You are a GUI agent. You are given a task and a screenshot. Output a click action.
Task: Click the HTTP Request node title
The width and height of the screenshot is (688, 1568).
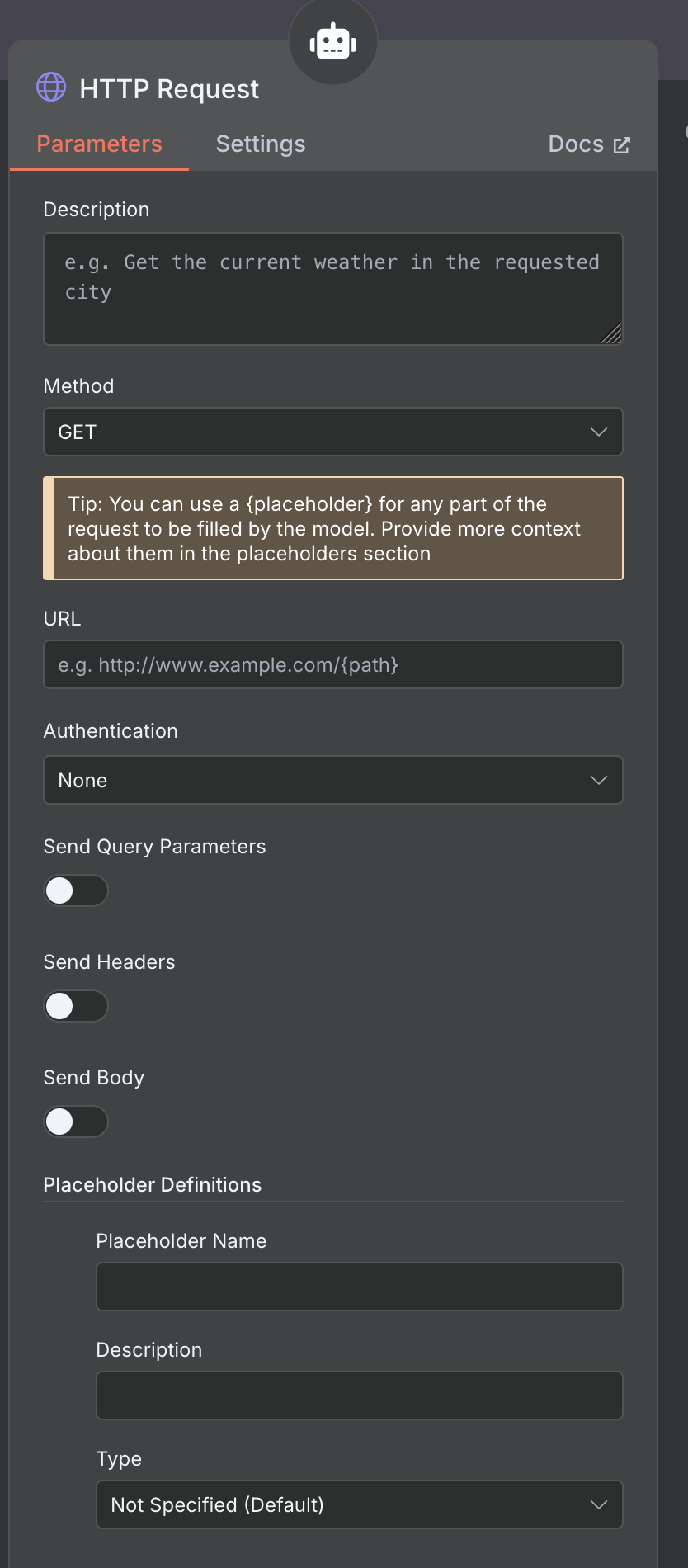169,89
